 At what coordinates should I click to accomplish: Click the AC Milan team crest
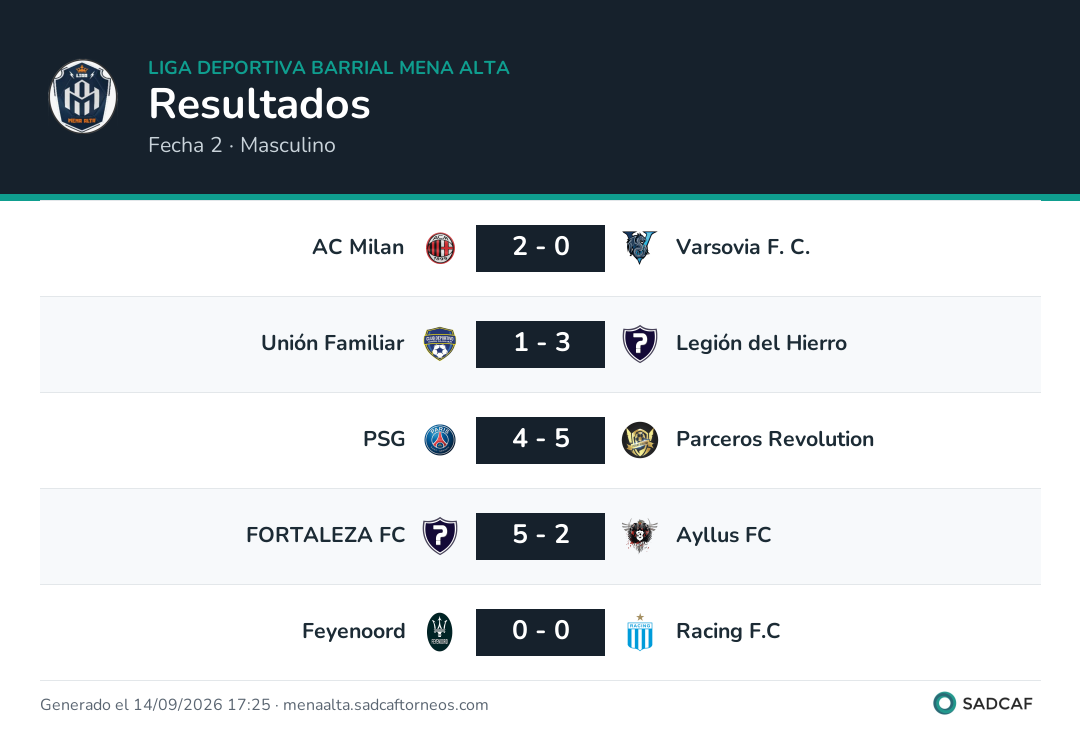(440, 248)
